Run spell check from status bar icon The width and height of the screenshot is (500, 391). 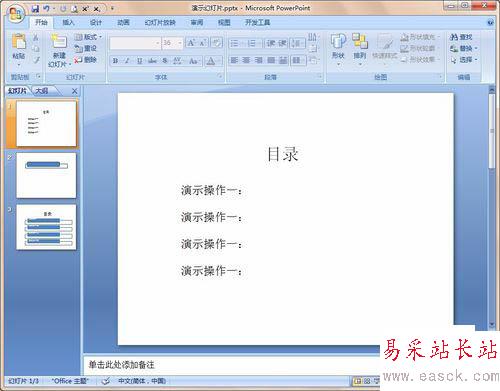point(106,381)
